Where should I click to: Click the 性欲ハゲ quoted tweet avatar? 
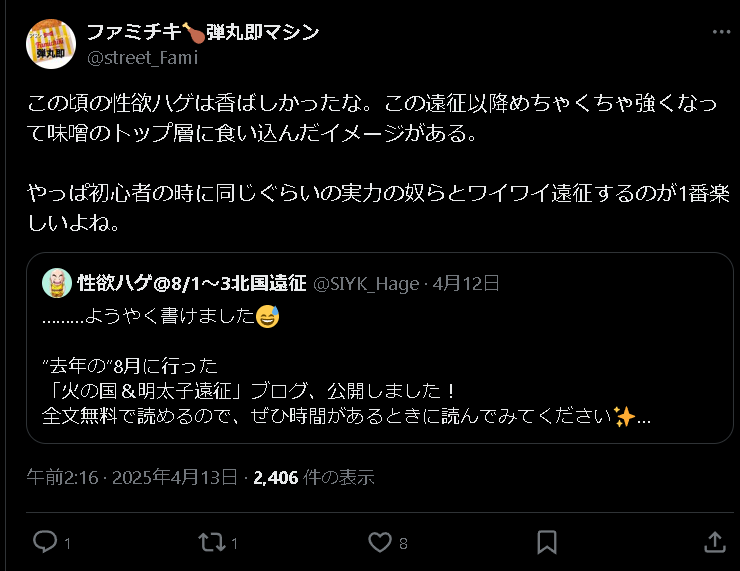click(57, 283)
